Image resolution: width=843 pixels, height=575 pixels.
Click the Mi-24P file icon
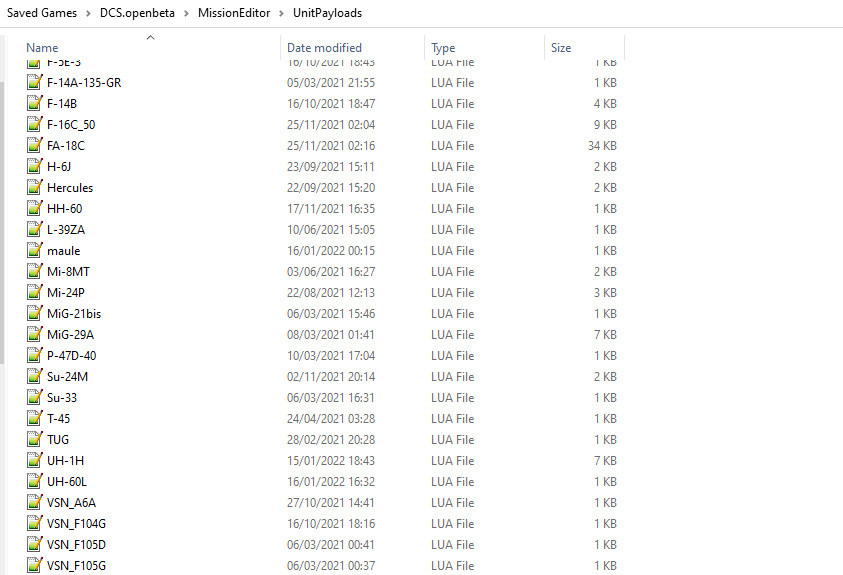tap(34, 292)
